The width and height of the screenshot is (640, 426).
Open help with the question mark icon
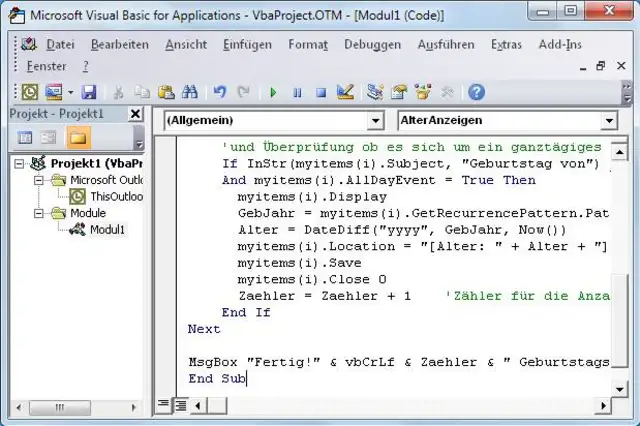pos(476,92)
